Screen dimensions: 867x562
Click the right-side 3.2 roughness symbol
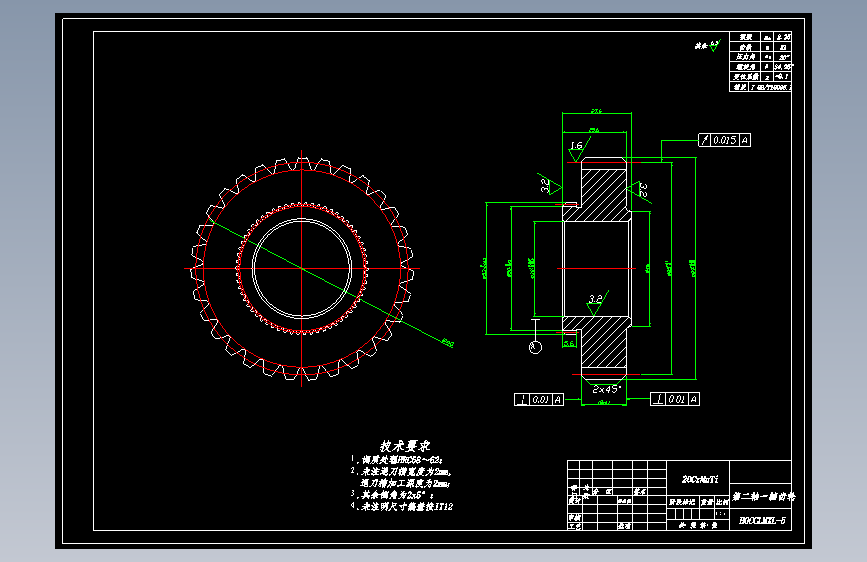pos(640,191)
